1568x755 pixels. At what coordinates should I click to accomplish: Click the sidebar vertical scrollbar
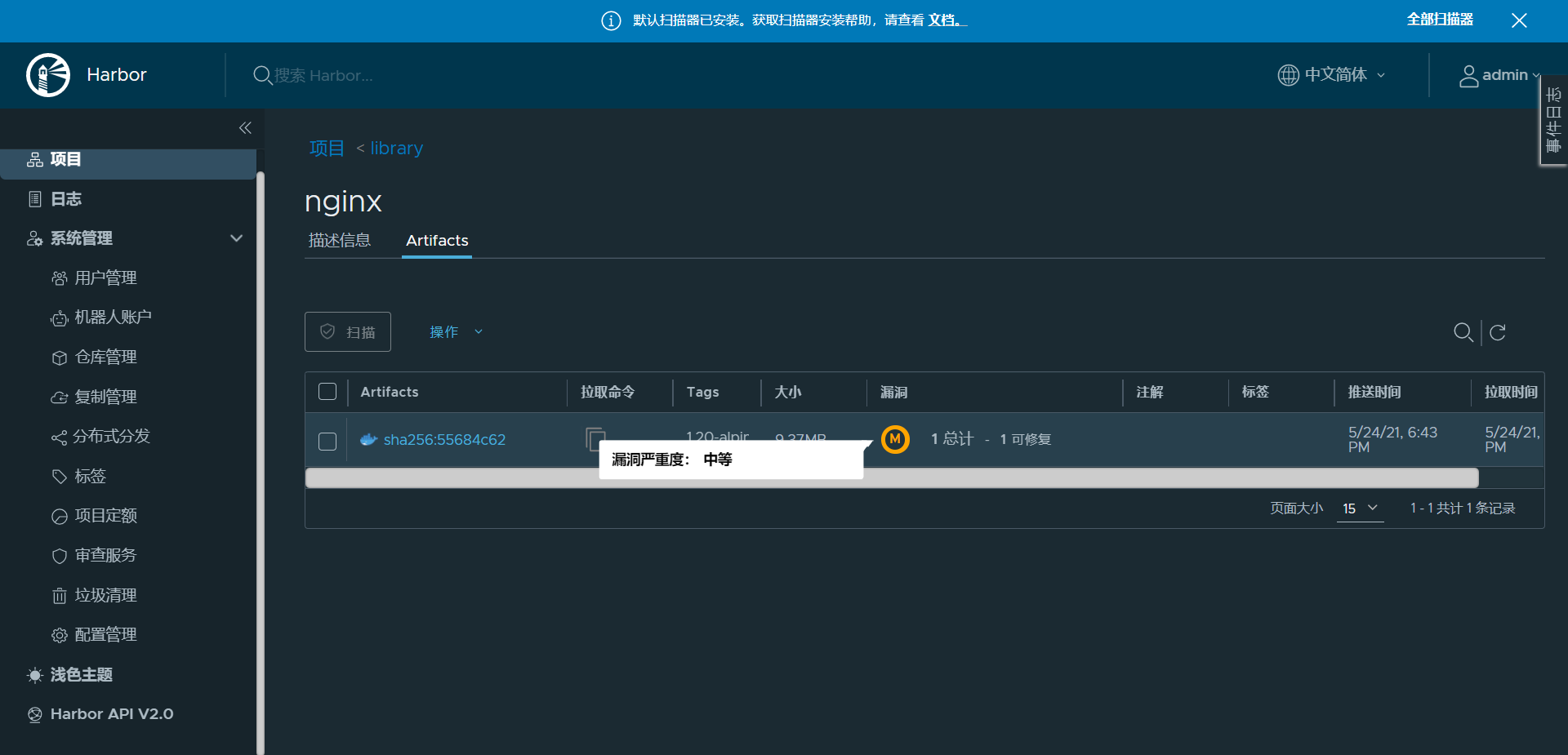261,463
